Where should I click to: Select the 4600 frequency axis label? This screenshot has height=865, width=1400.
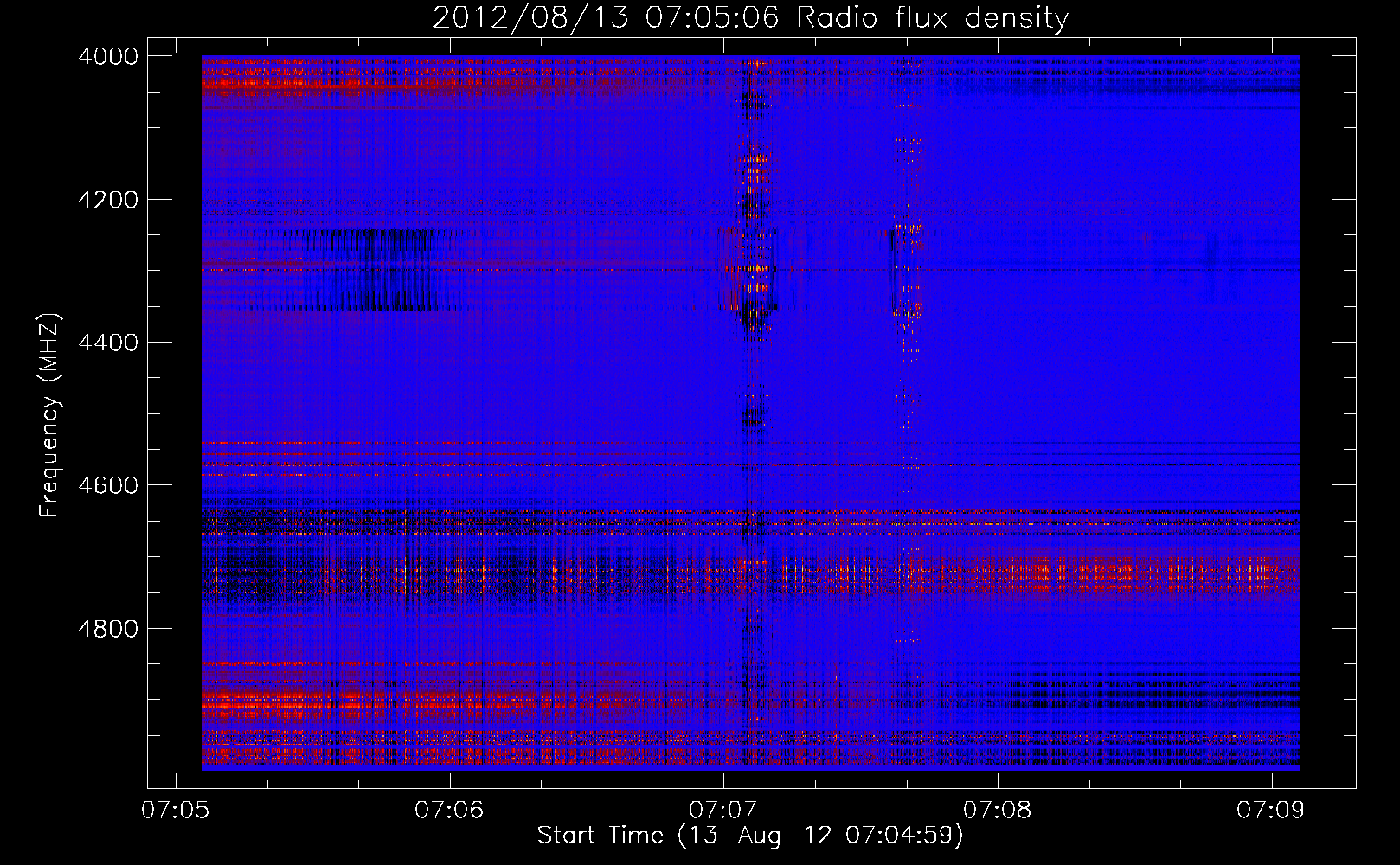click(x=108, y=485)
